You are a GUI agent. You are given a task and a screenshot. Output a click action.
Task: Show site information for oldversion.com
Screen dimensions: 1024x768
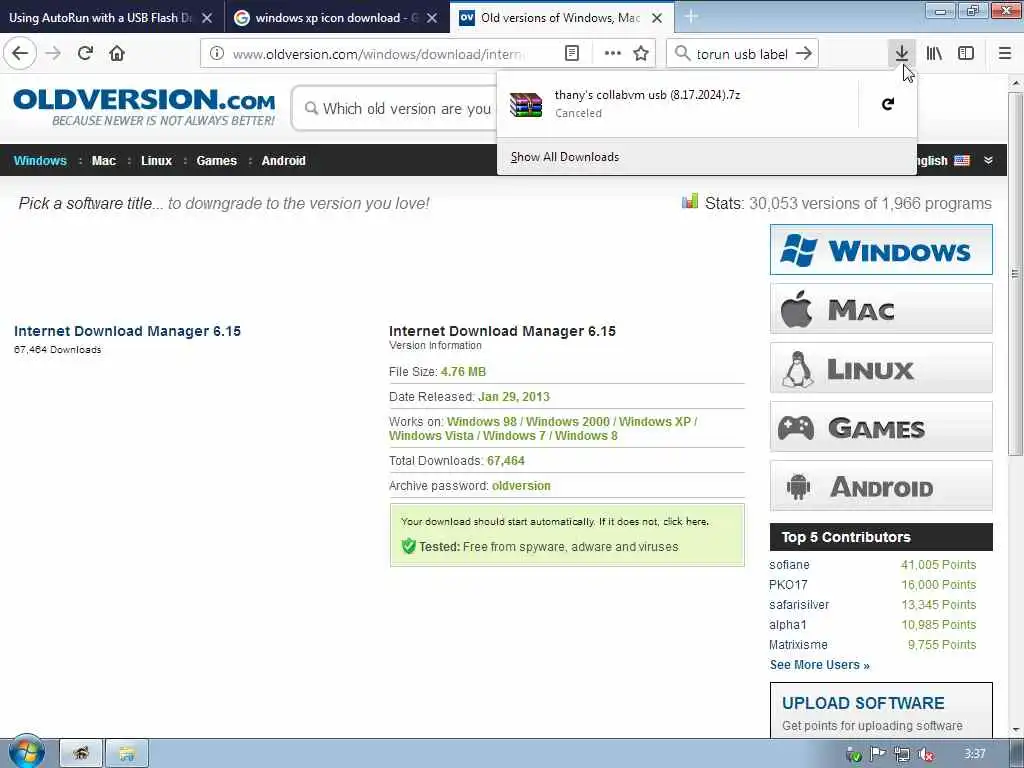(217, 54)
